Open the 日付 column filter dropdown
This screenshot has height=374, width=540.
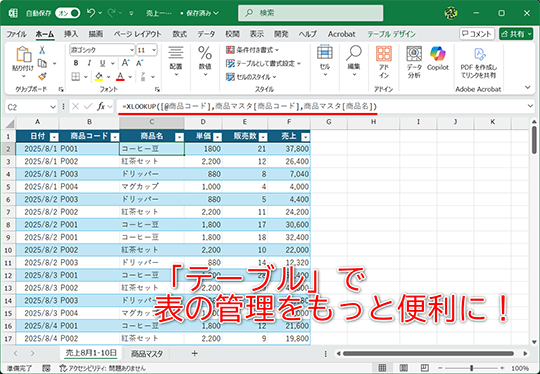click(54, 137)
